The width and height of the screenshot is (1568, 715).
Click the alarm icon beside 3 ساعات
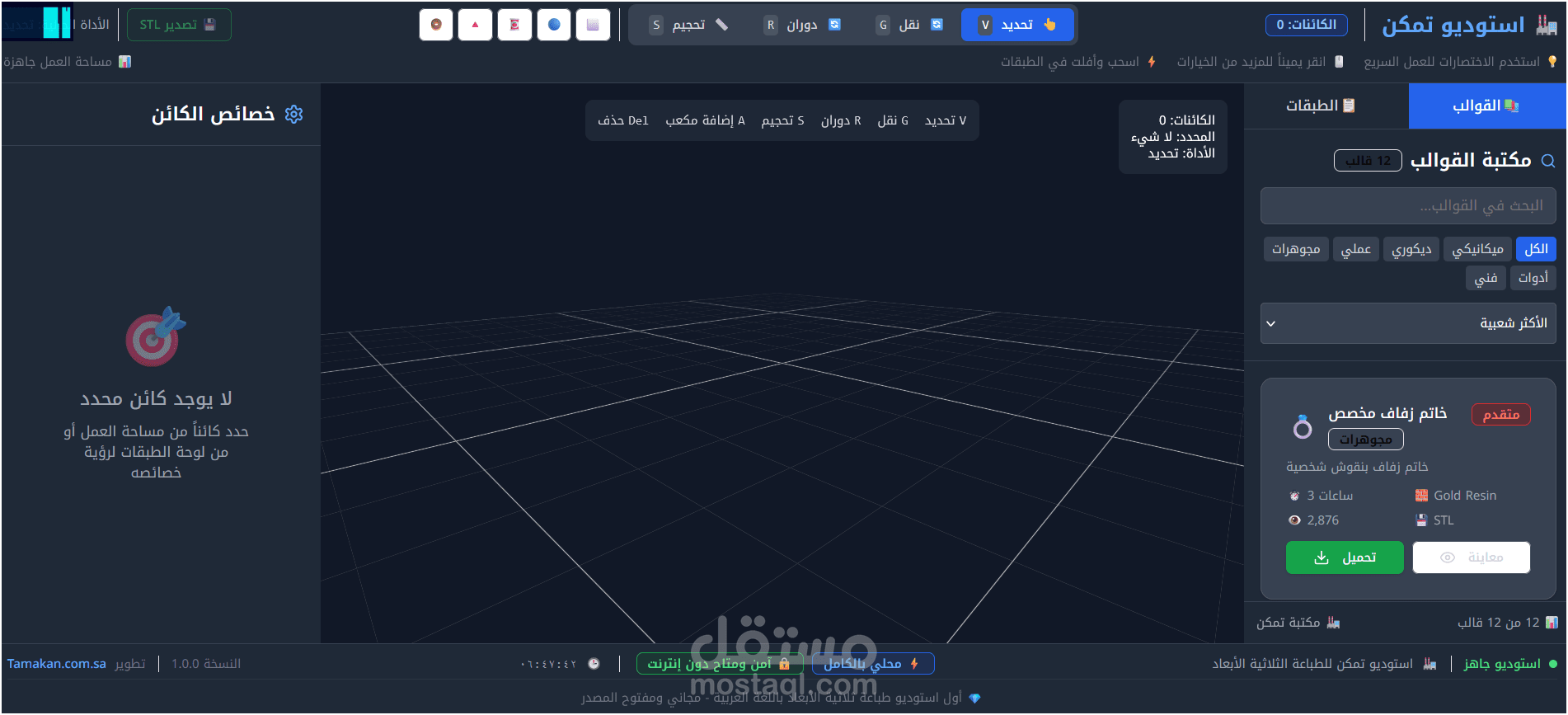tap(1294, 496)
